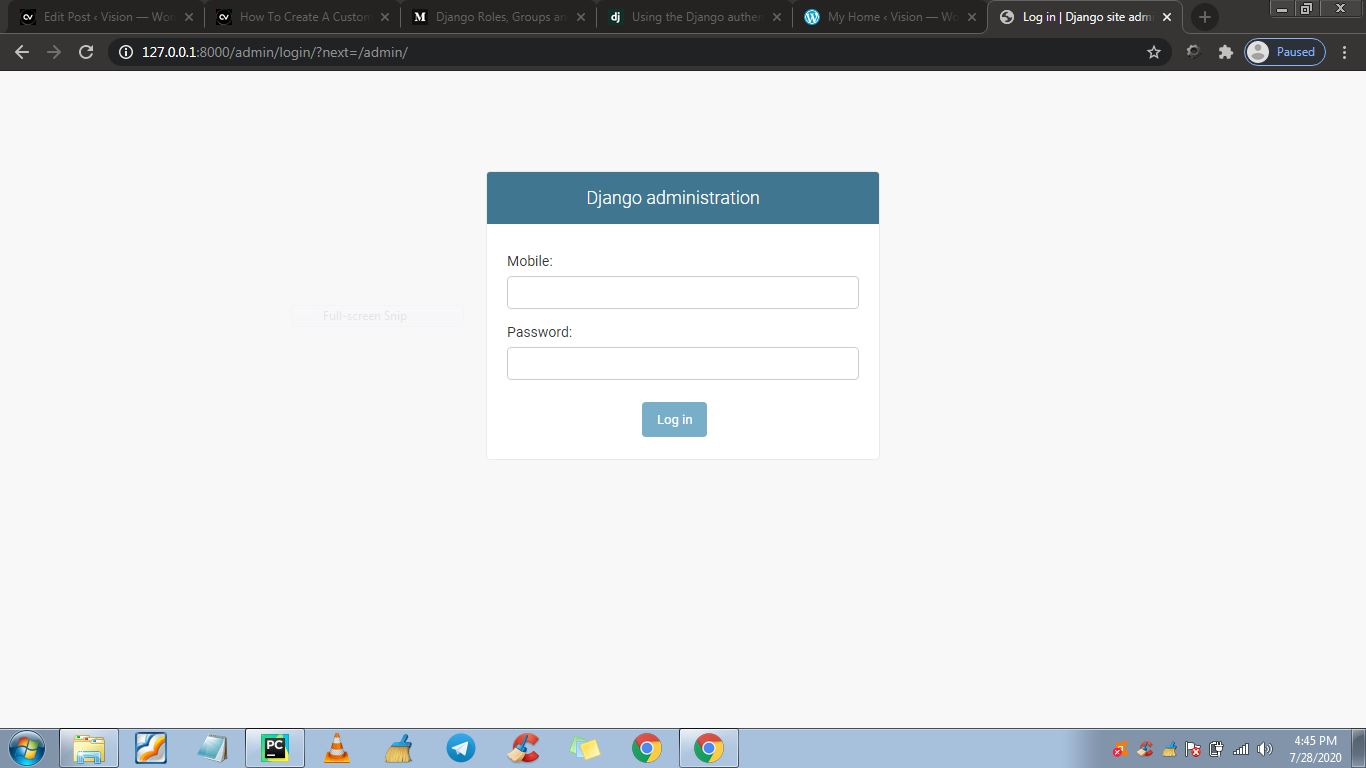Open a new browser tab

click(x=1205, y=17)
